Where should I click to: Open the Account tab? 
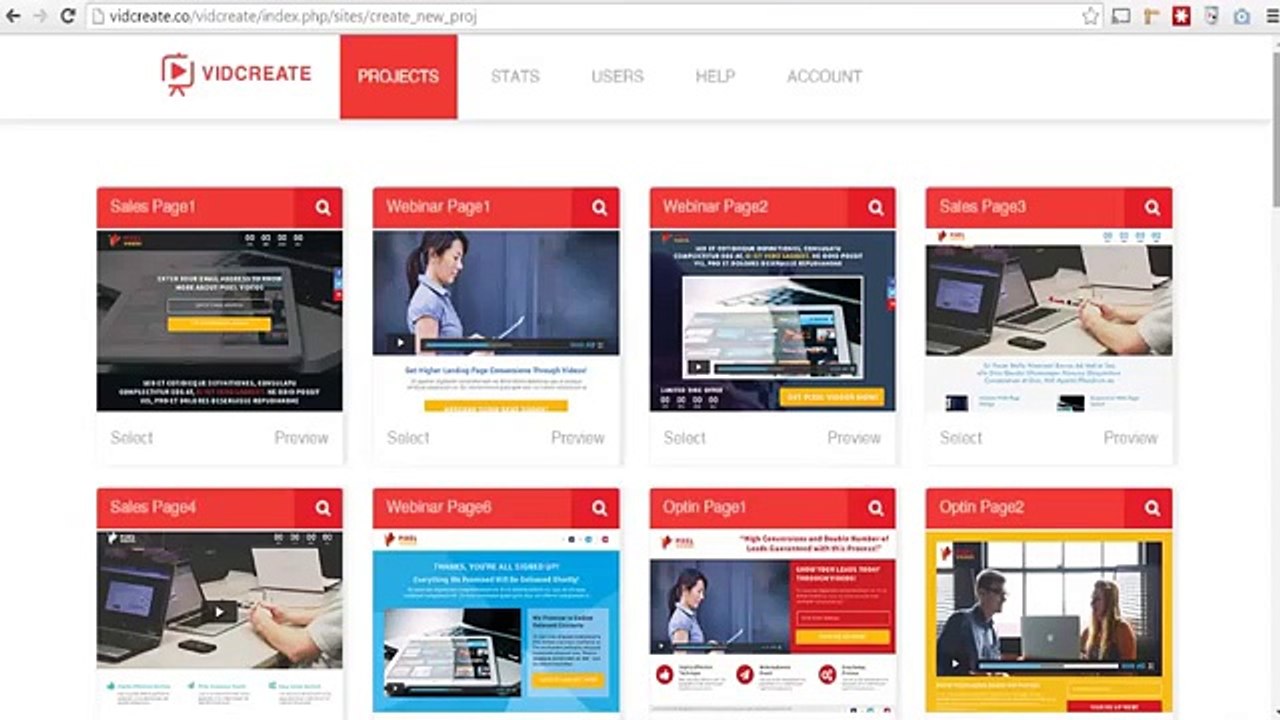(824, 76)
